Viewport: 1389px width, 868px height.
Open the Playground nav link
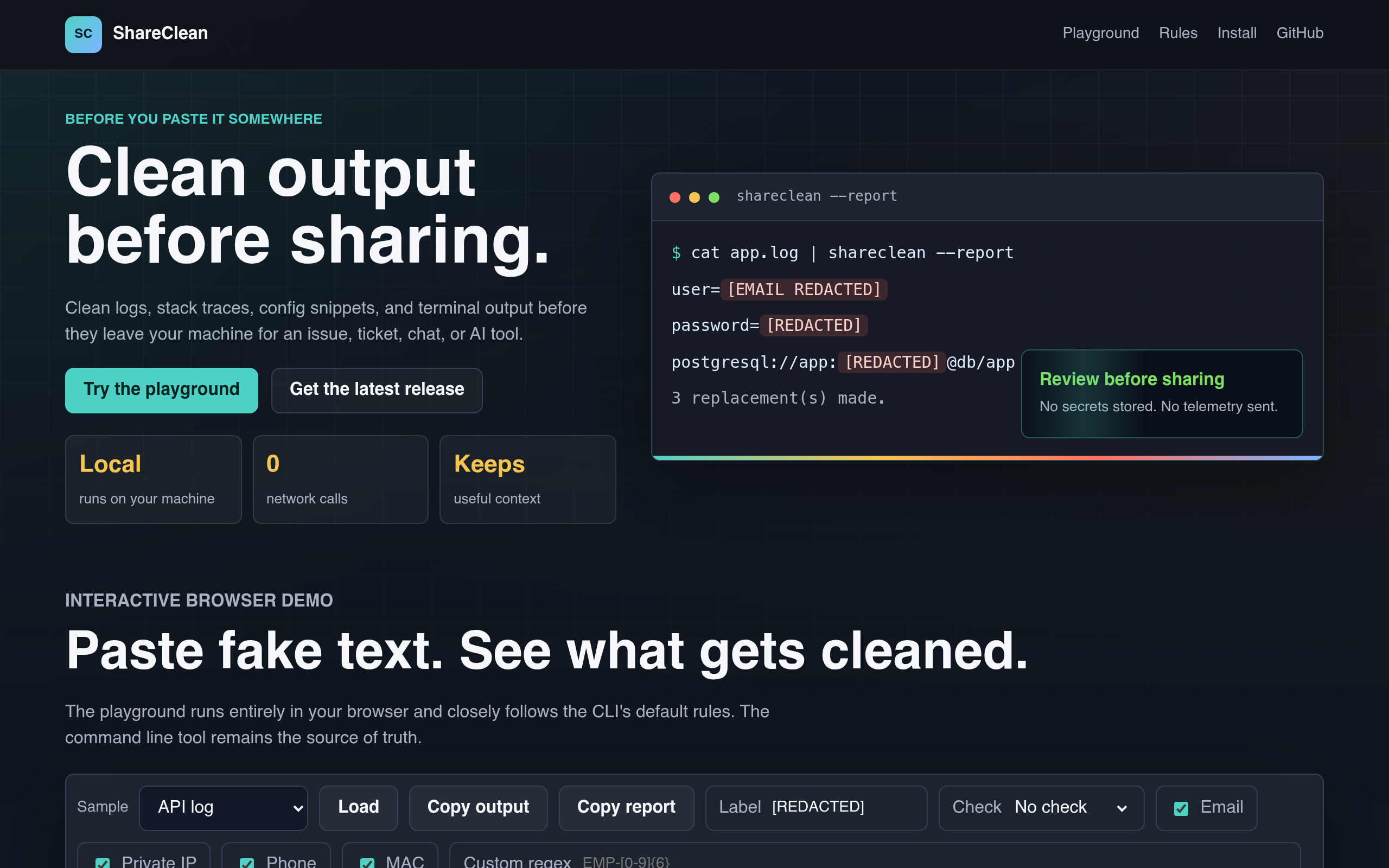(x=1100, y=33)
